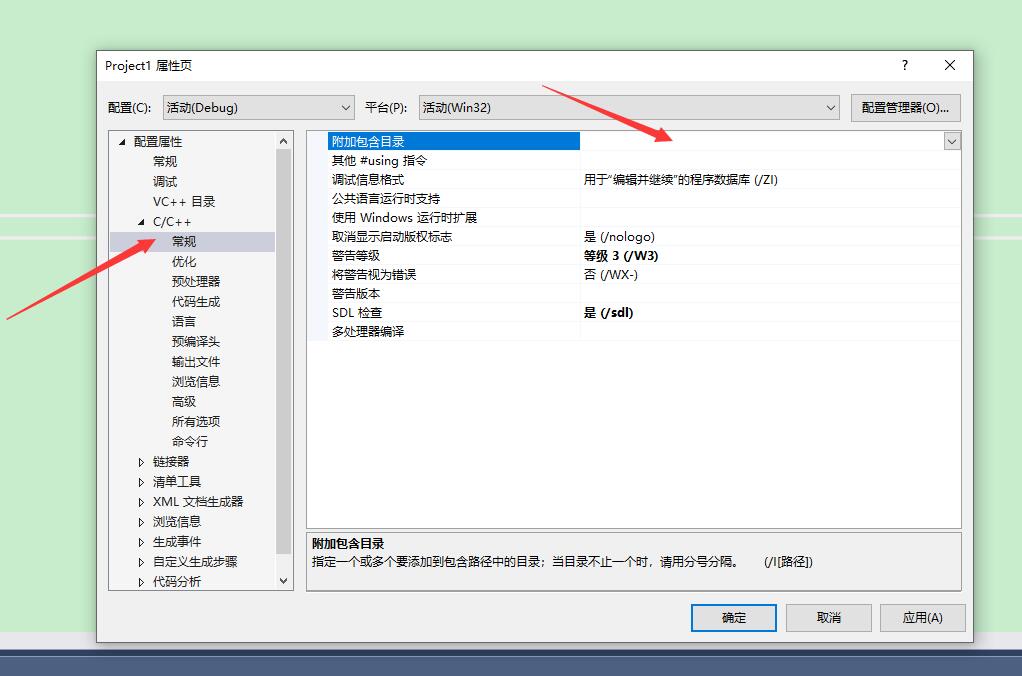Image resolution: width=1022 pixels, height=676 pixels.
Task: Collapse the 配置属性 tree node
Action: [124, 141]
